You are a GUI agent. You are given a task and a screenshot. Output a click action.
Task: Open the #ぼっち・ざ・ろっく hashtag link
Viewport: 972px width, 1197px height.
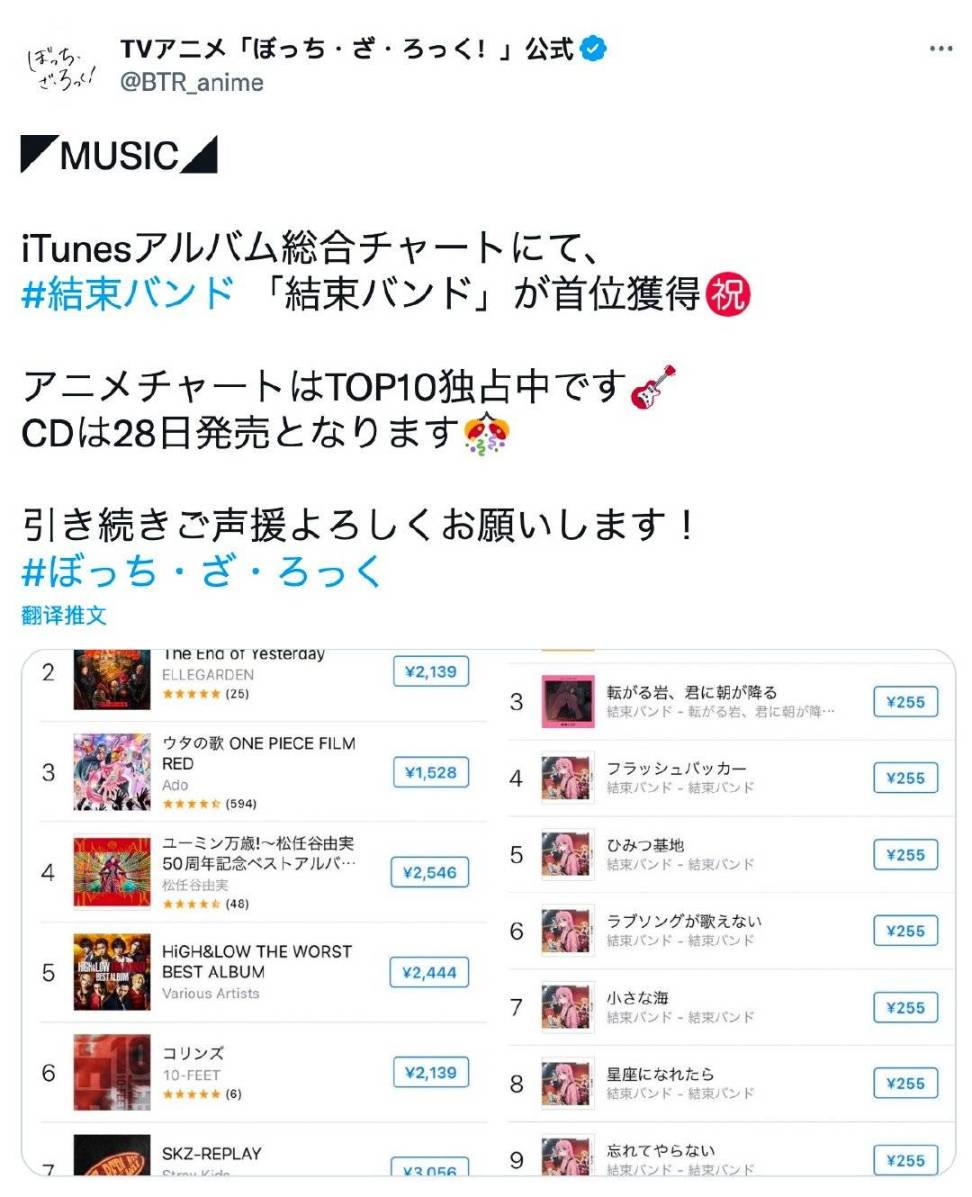click(202, 571)
